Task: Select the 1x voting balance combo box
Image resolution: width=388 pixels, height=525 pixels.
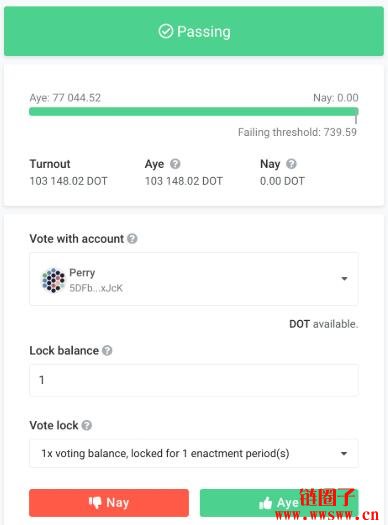Action: click(194, 453)
